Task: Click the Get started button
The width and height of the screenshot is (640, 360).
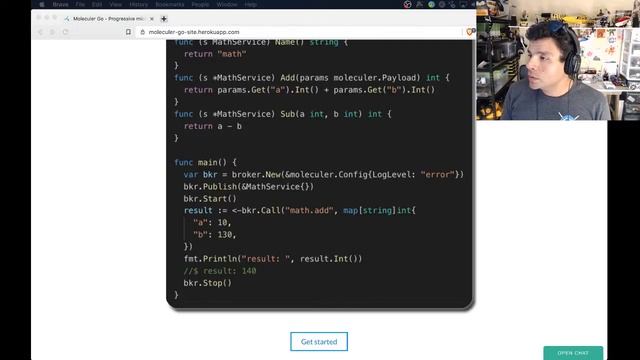Action: (319, 342)
